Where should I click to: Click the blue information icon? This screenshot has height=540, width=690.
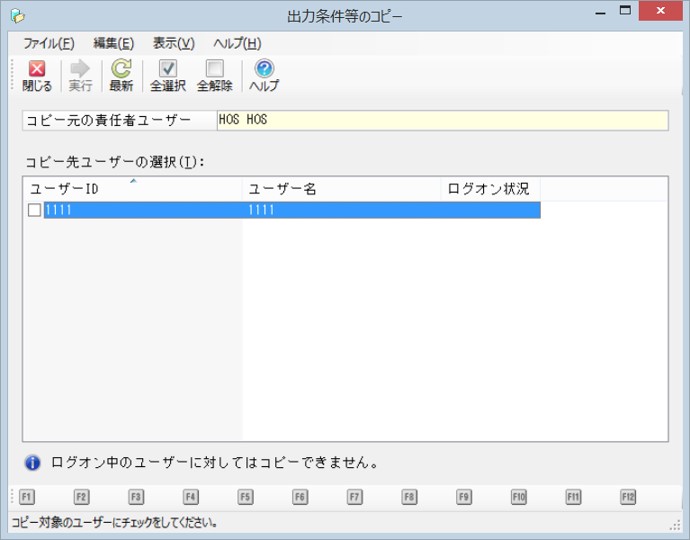32,463
